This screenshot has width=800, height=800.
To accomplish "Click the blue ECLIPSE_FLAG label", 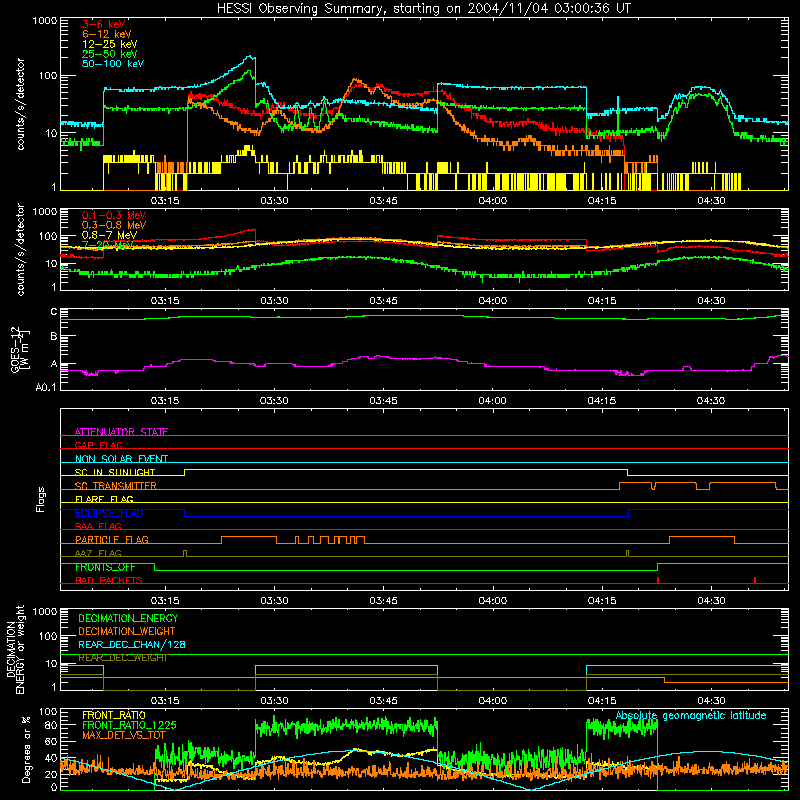I will tap(109, 513).
